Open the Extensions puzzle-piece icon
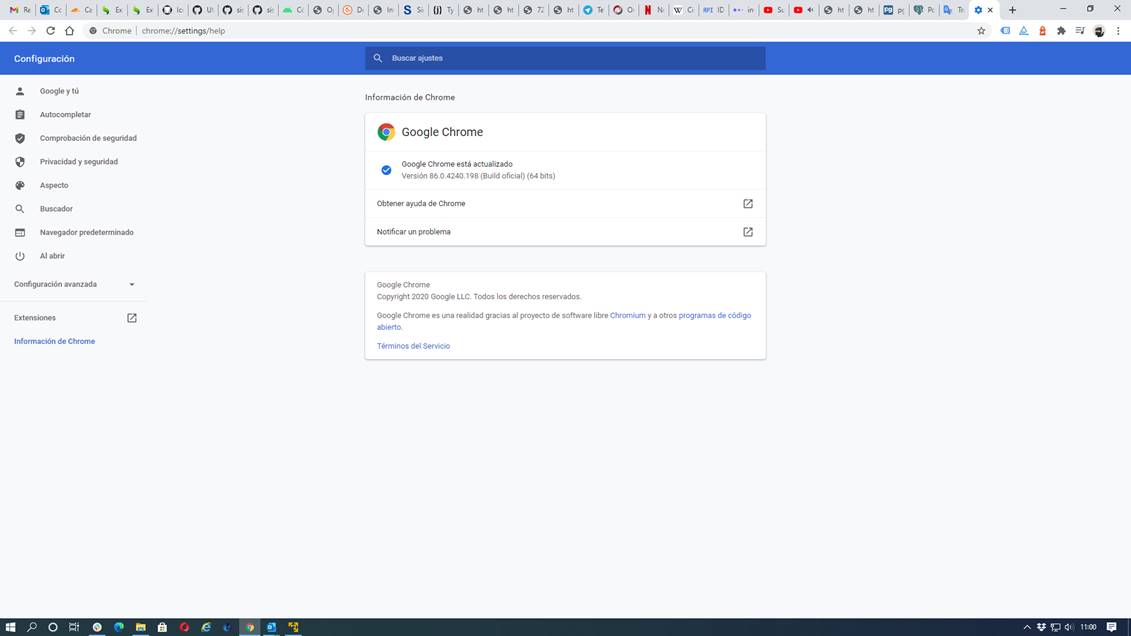The width and height of the screenshot is (1131, 636). pyautogui.click(x=1061, y=31)
